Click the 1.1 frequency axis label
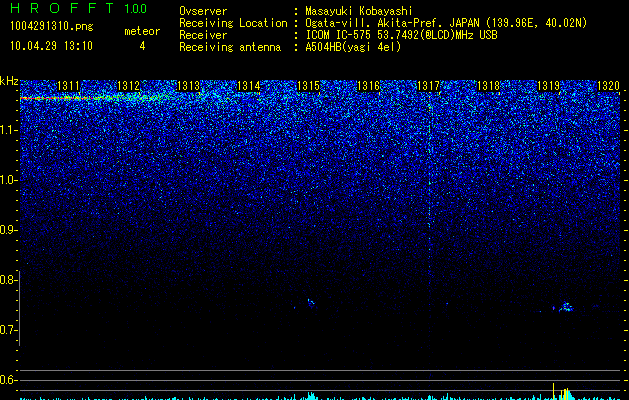 [8, 130]
